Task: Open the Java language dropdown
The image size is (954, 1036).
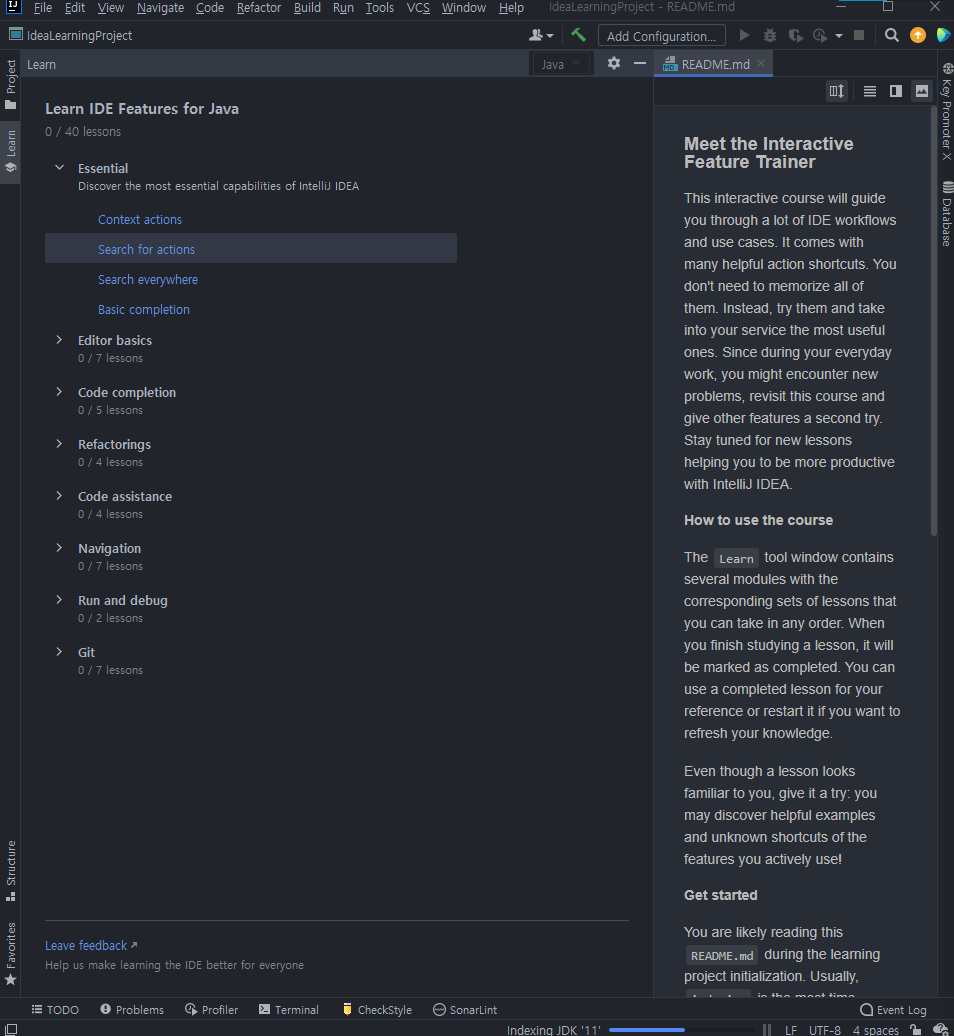Action: pos(560,64)
